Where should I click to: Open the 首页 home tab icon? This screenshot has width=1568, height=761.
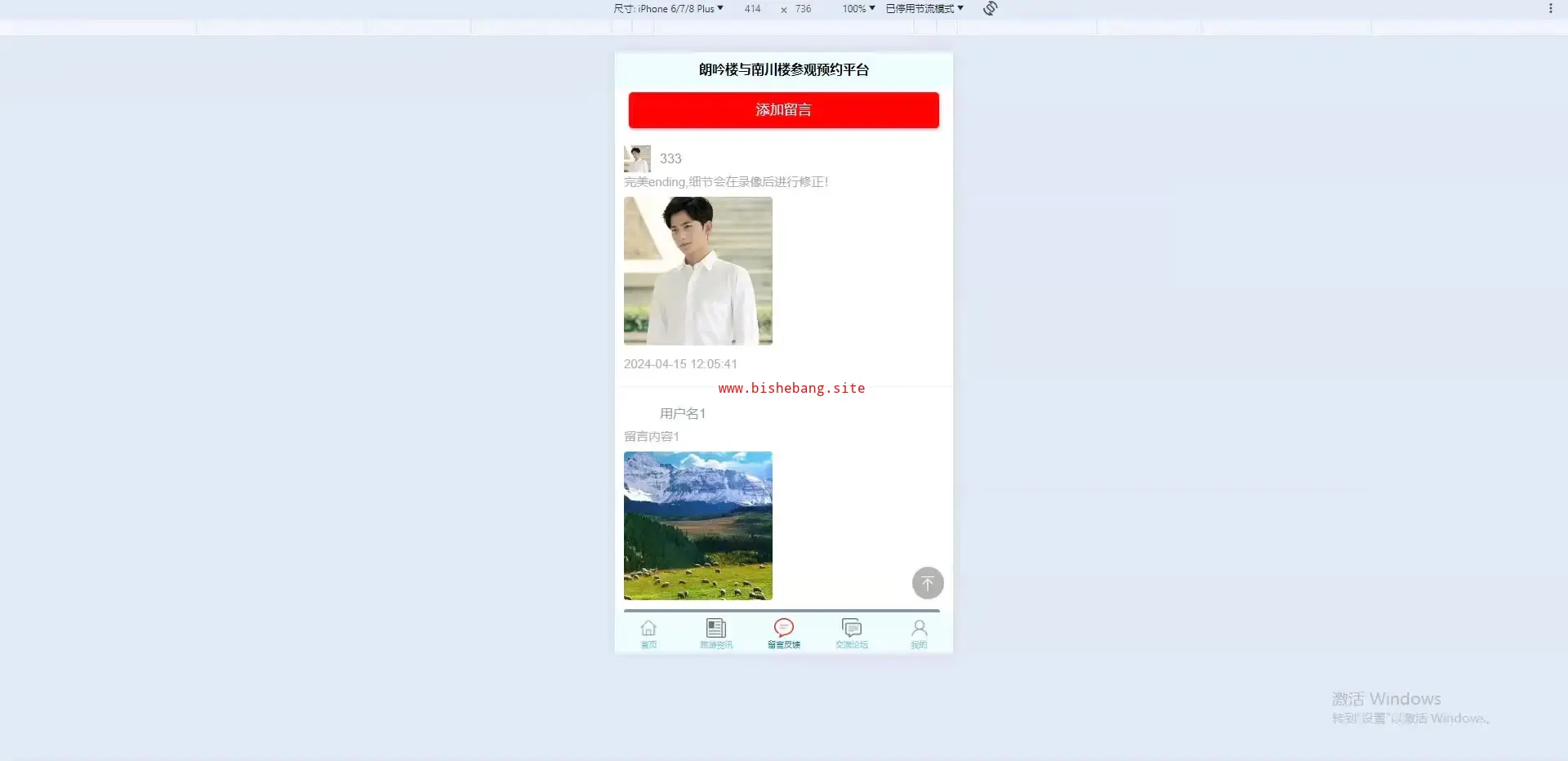[x=648, y=628]
